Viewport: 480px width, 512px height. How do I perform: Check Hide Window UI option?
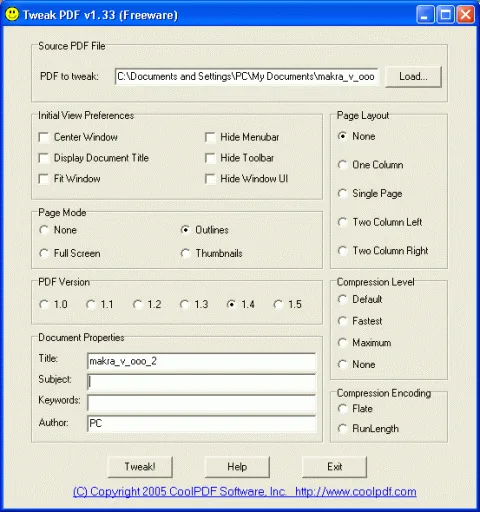pos(210,179)
